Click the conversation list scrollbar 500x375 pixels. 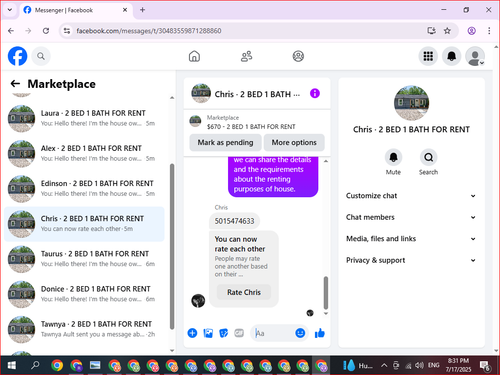(x=172, y=247)
